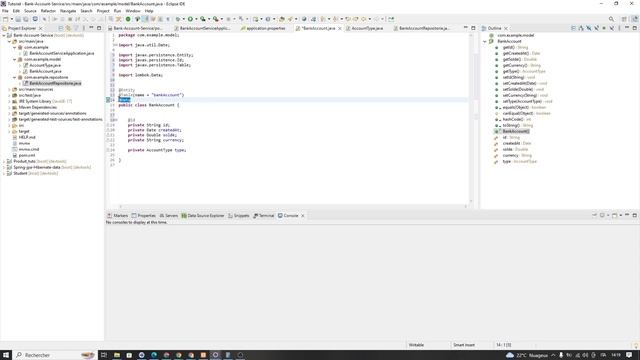The height and width of the screenshot is (360, 640).
Task: Open the Window menu
Action: (x=133, y=11)
